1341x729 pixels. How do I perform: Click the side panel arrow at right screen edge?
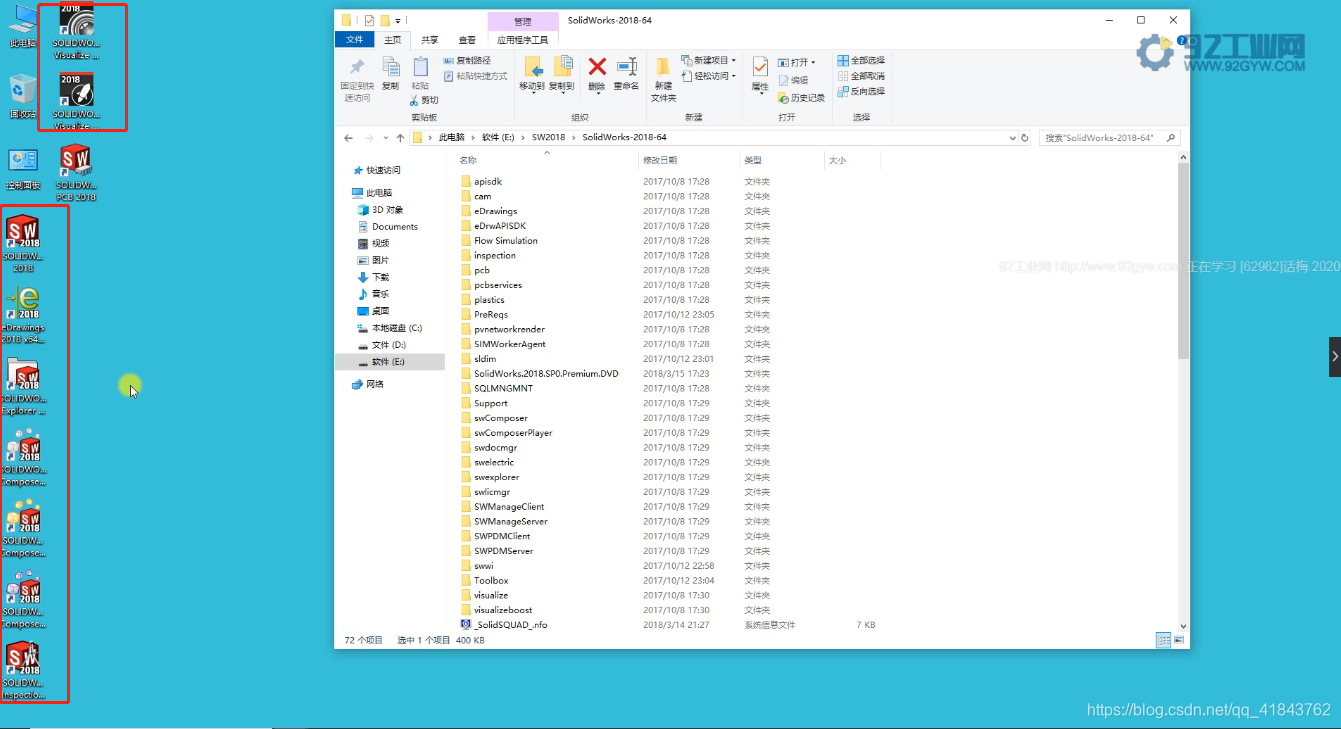[x=1335, y=357]
